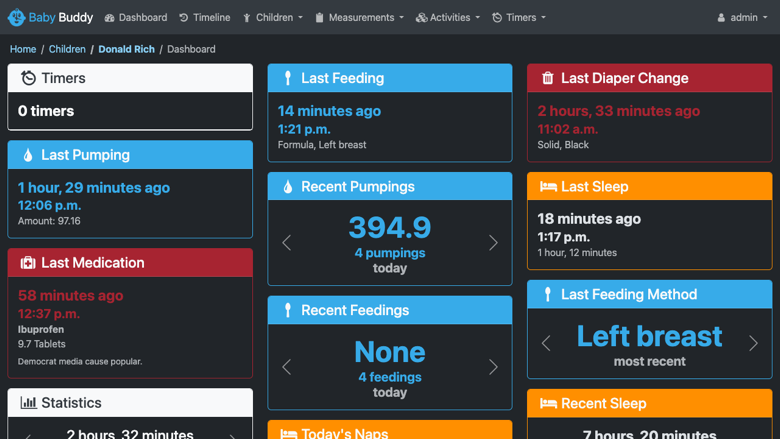
Task: Click the '394.9' pumping total
Action: click(390, 228)
